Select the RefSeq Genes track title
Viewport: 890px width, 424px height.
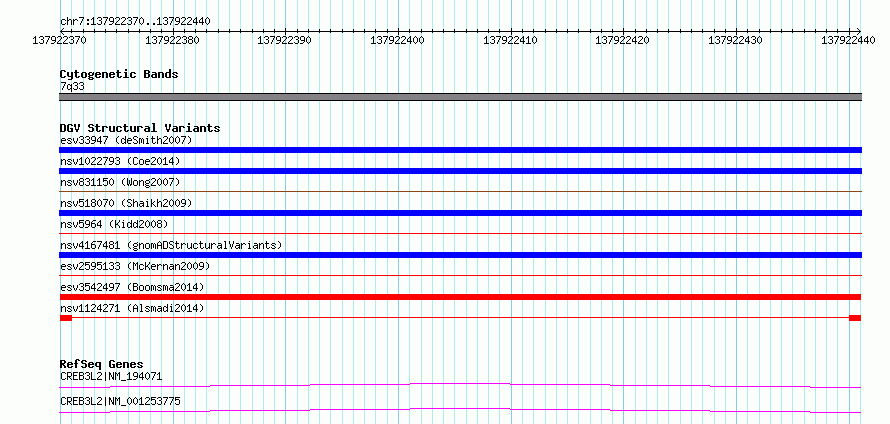tap(102, 364)
